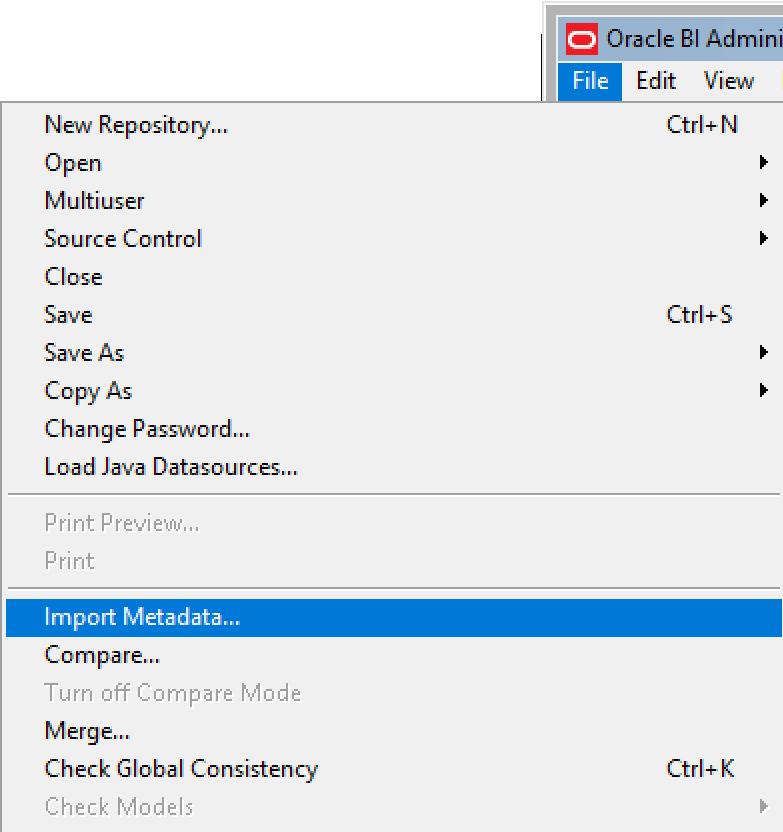The image size is (783, 832).
Task: Select New Repository menu entry
Action: pos(136,125)
